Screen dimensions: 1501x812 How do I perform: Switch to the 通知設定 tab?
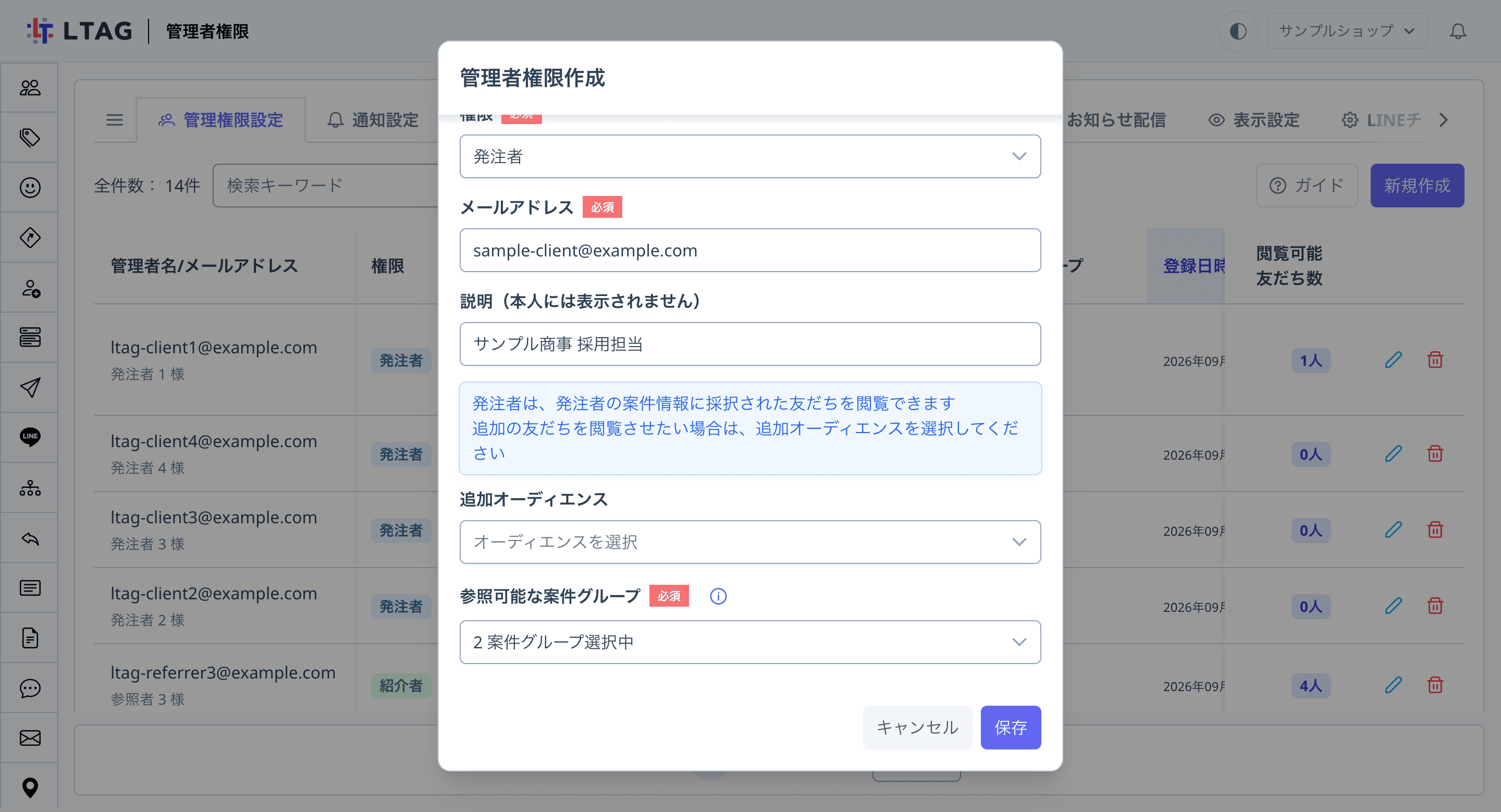click(x=373, y=120)
